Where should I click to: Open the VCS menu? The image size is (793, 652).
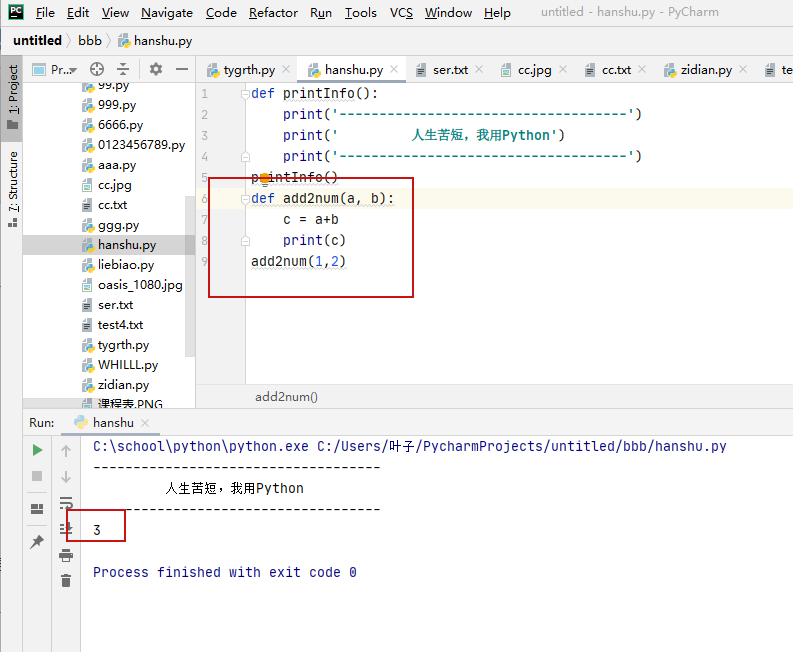click(401, 13)
